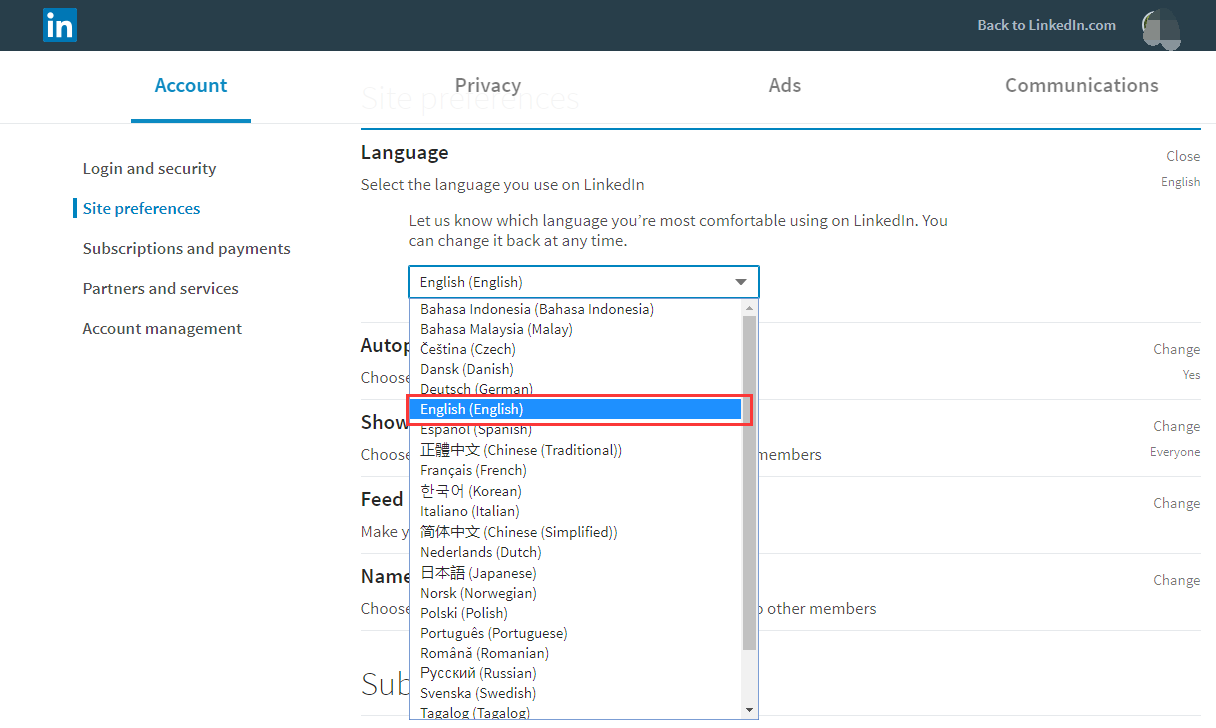Screen dimensions: 1216x728
Task: Click the language dropdown arrow
Action: click(x=741, y=282)
